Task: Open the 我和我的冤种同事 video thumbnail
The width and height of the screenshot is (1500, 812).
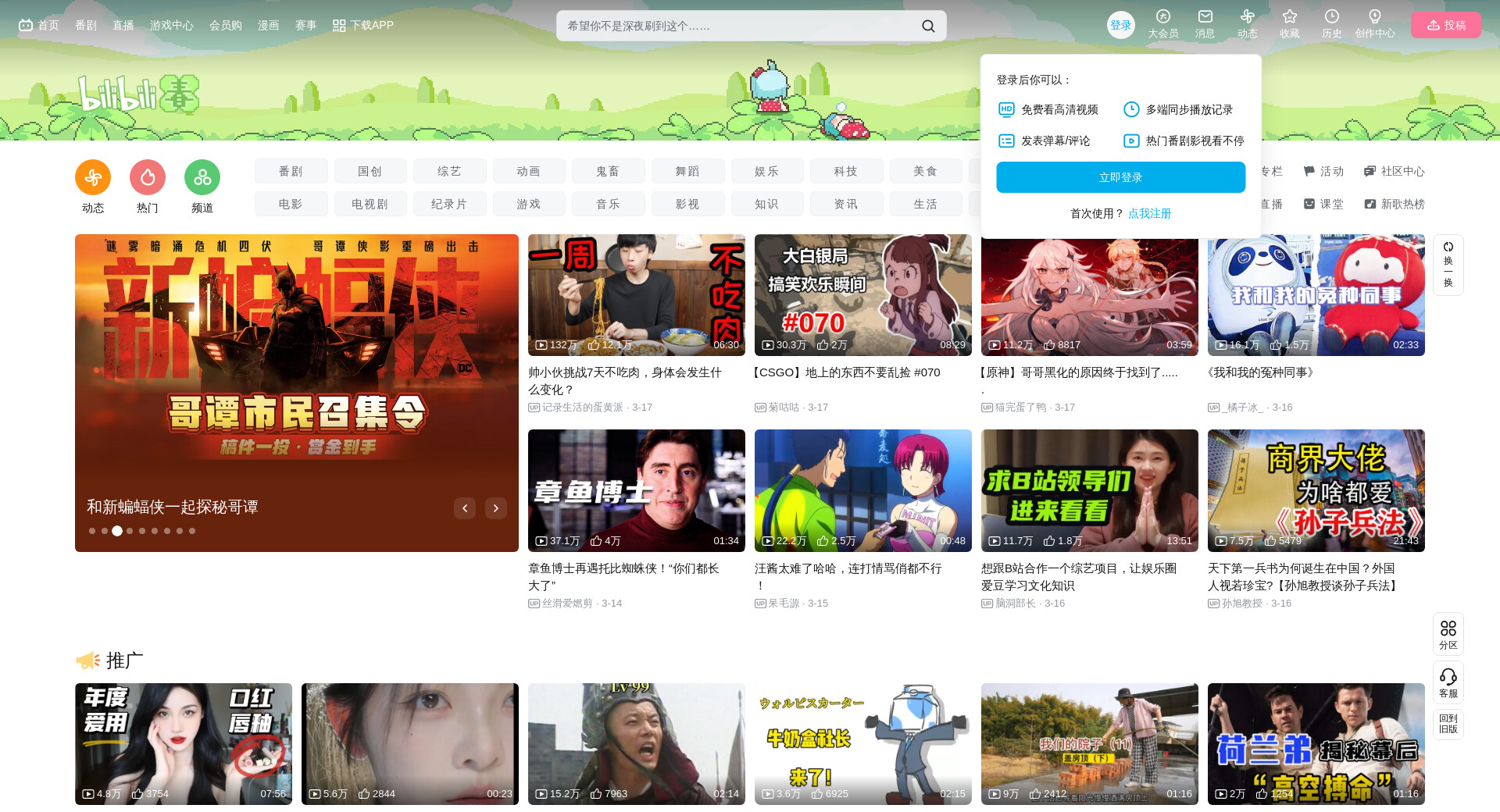Action: tap(1316, 295)
